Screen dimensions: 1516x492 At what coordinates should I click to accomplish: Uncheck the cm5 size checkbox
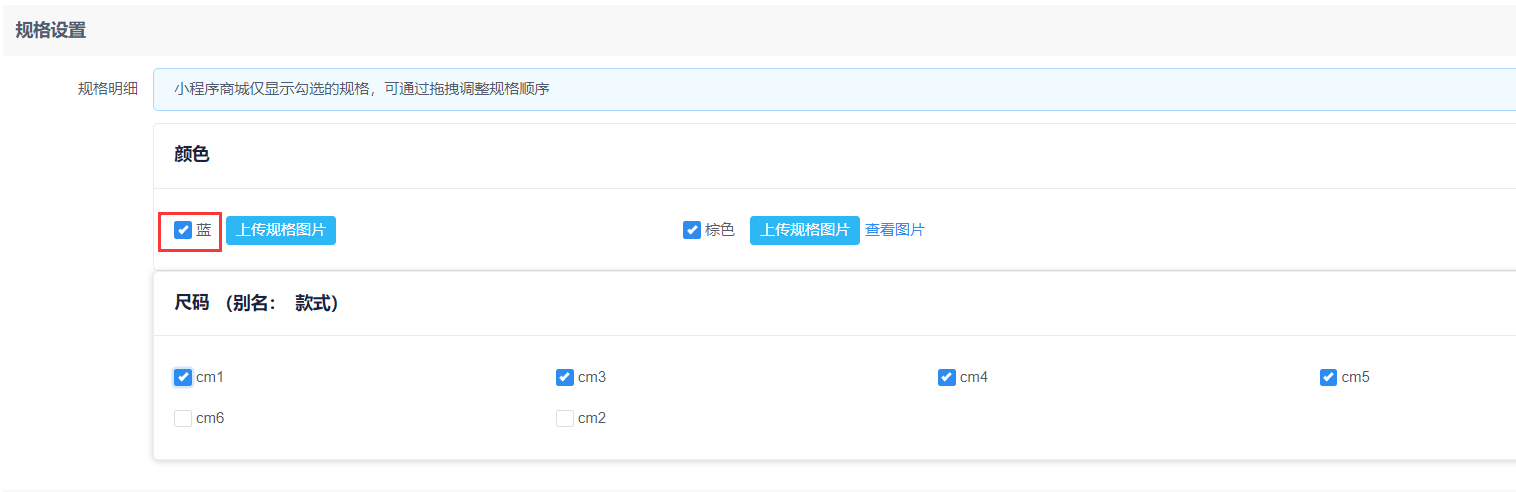pyautogui.click(x=1328, y=377)
